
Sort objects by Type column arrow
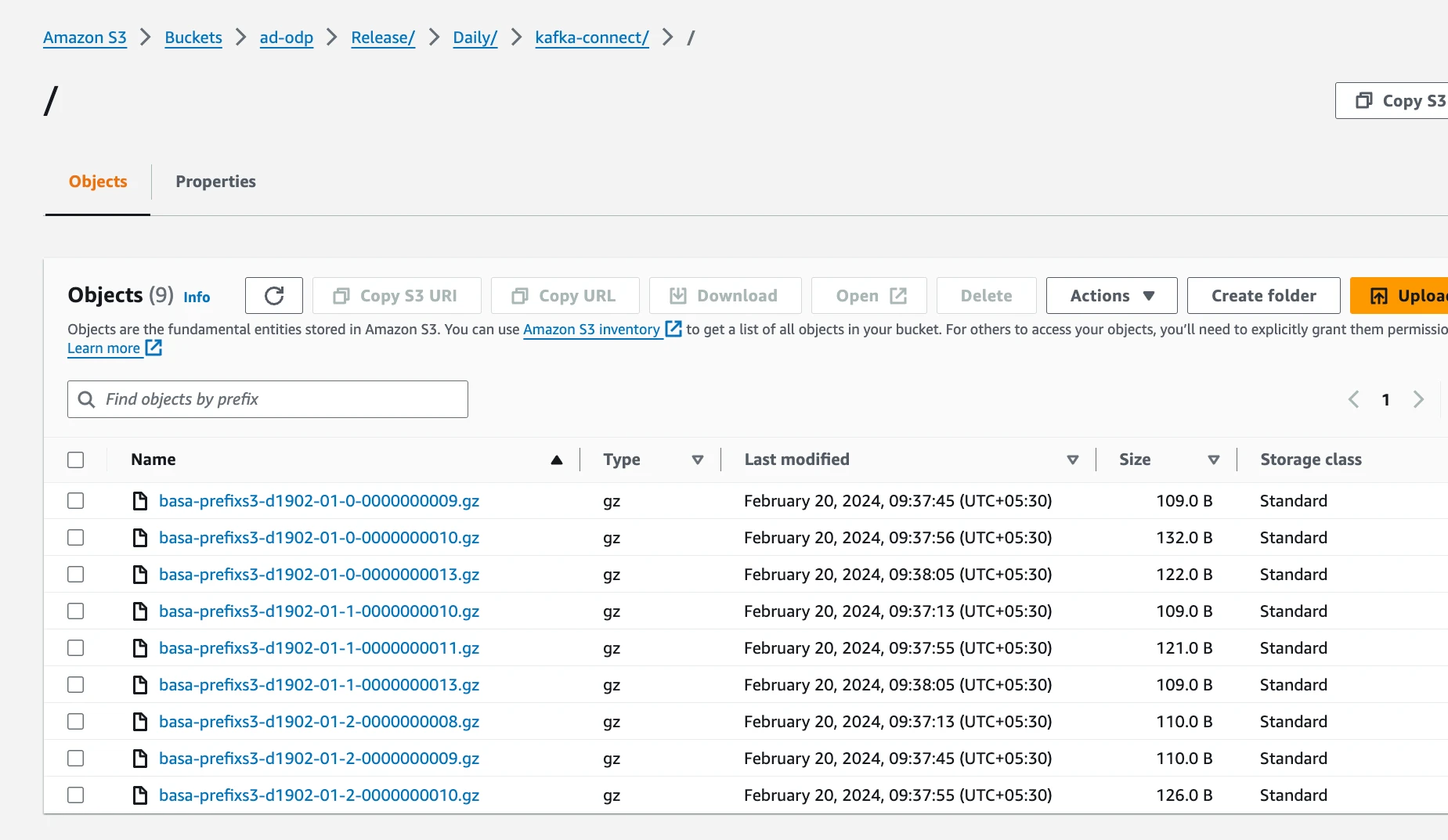coord(698,460)
